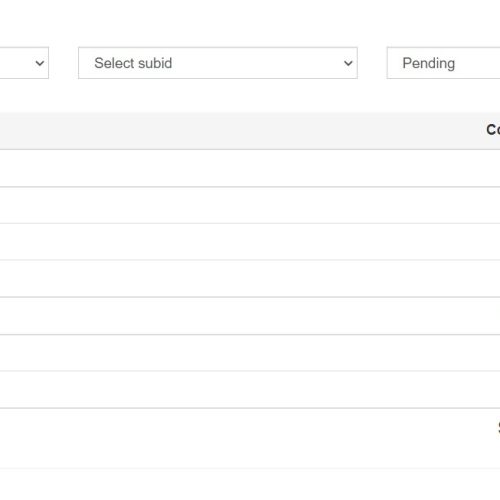The width and height of the screenshot is (500, 500).
Task: Select the third empty table row
Action: pyautogui.click(x=250, y=242)
